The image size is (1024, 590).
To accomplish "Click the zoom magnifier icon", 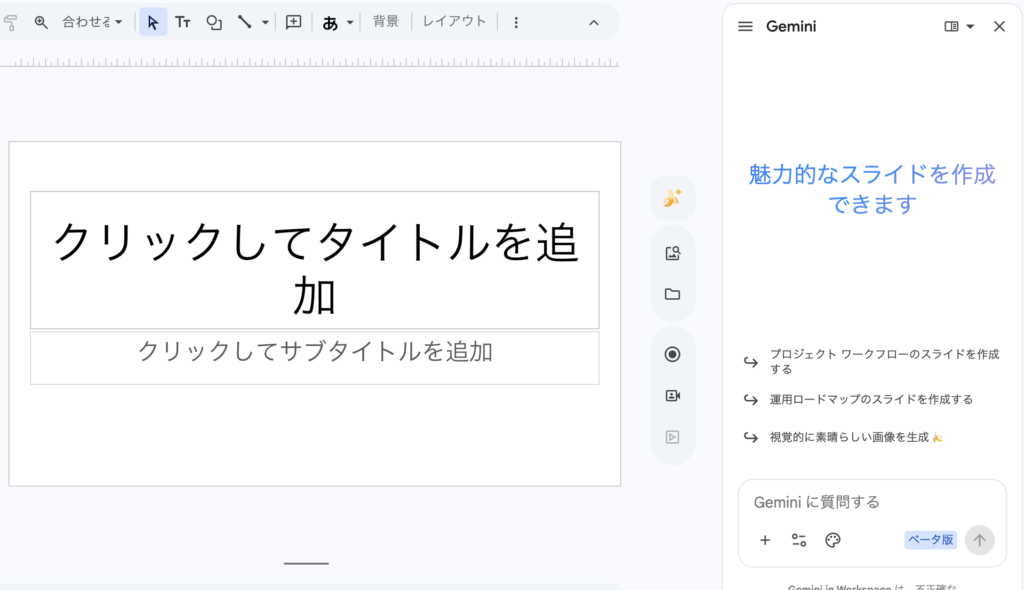I will coord(41,22).
